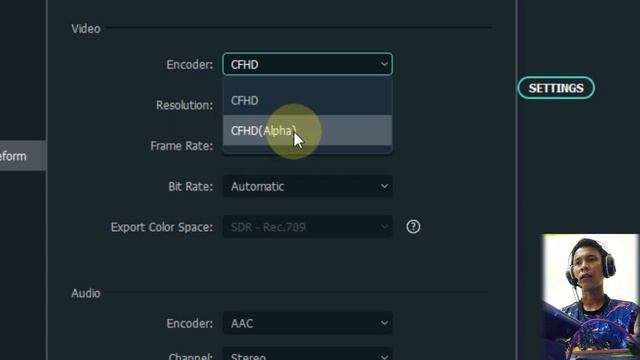Click the webcam presenter thumbnail
The height and width of the screenshot is (360, 640).
pyautogui.click(x=591, y=297)
